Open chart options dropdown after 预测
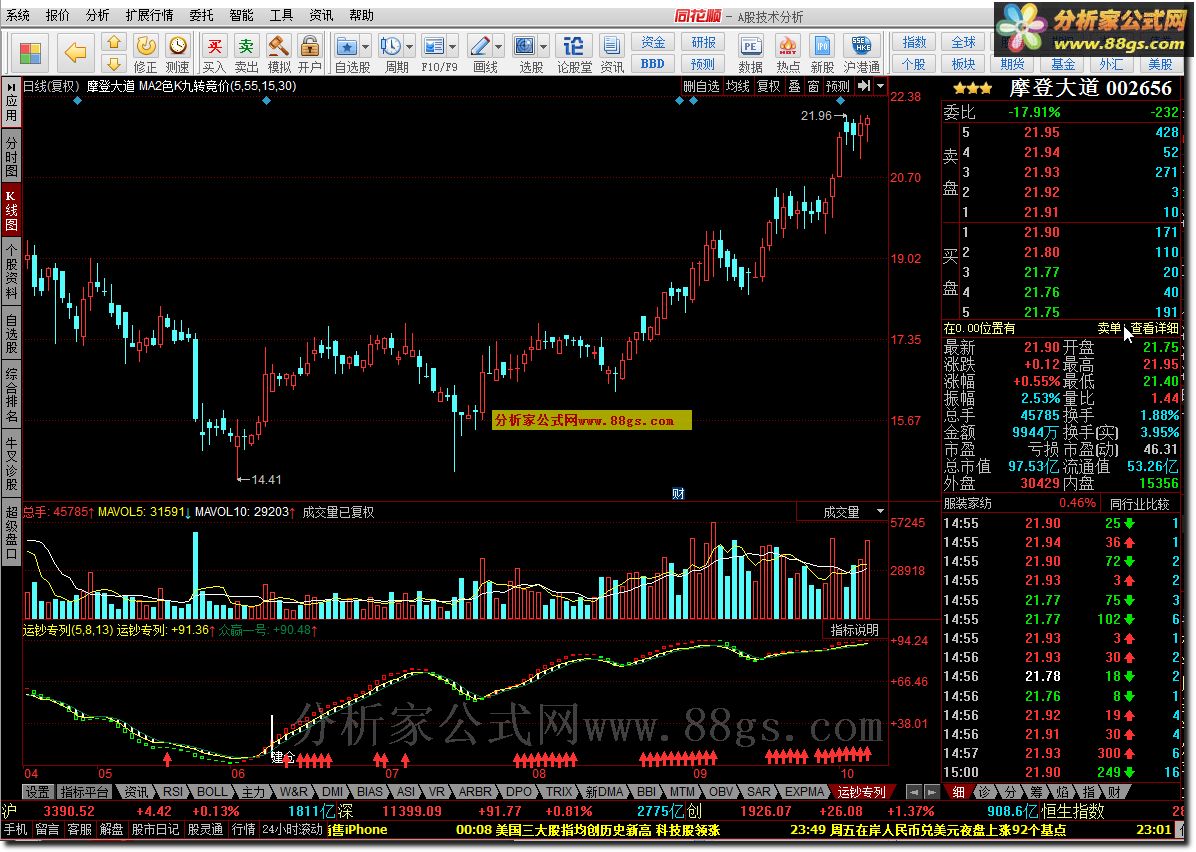 click(x=880, y=86)
